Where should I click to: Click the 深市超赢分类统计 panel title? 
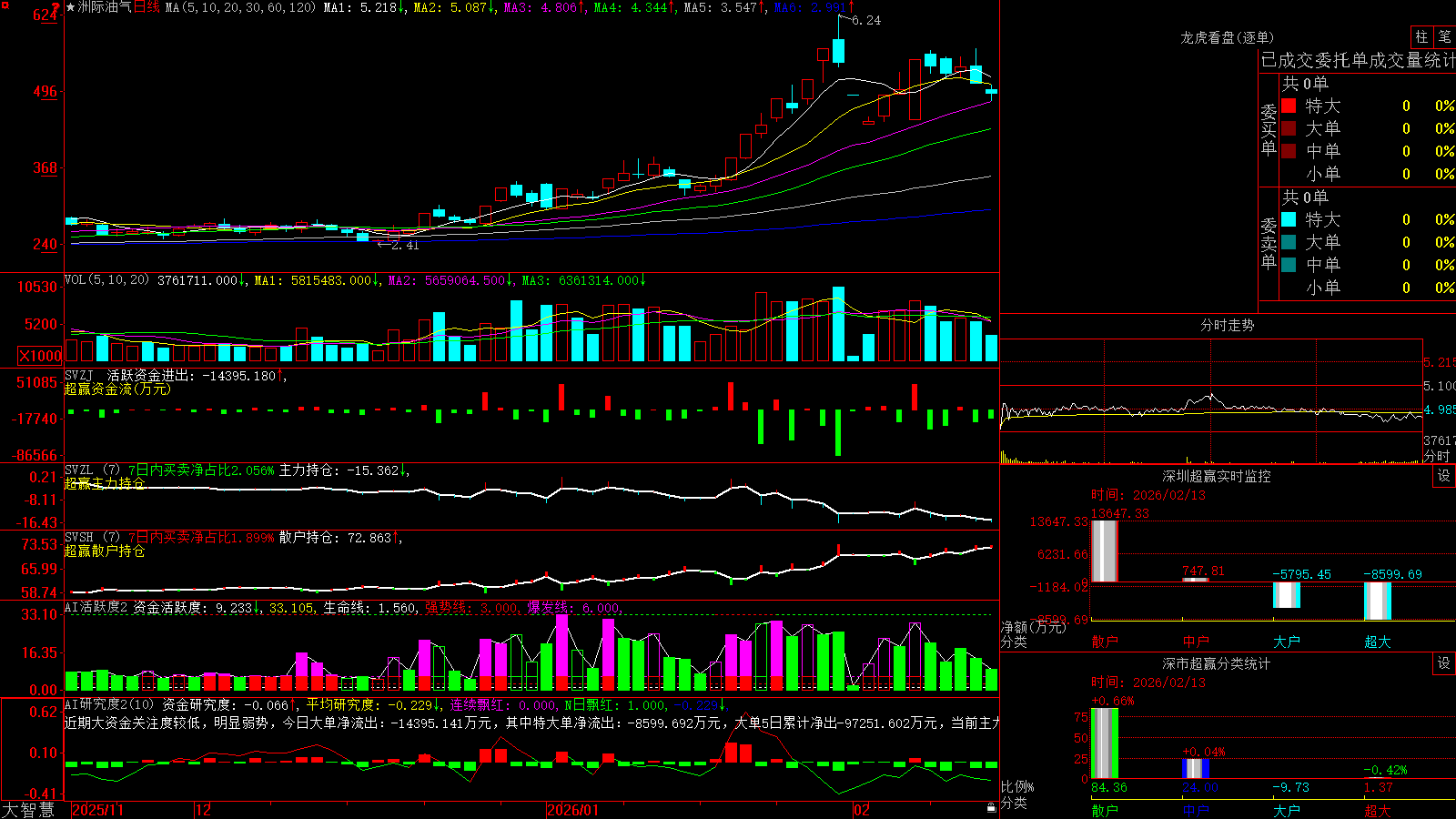[x=1217, y=663]
